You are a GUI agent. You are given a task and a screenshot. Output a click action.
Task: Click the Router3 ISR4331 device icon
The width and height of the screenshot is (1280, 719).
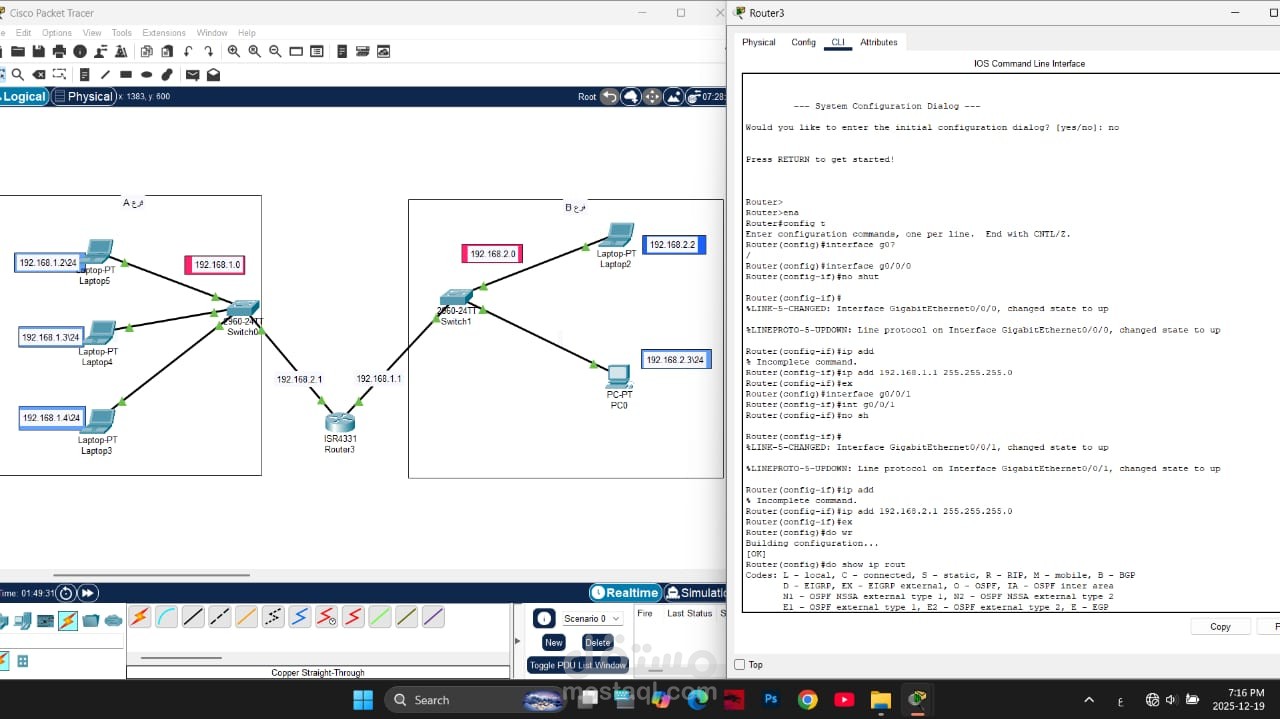[340, 422]
